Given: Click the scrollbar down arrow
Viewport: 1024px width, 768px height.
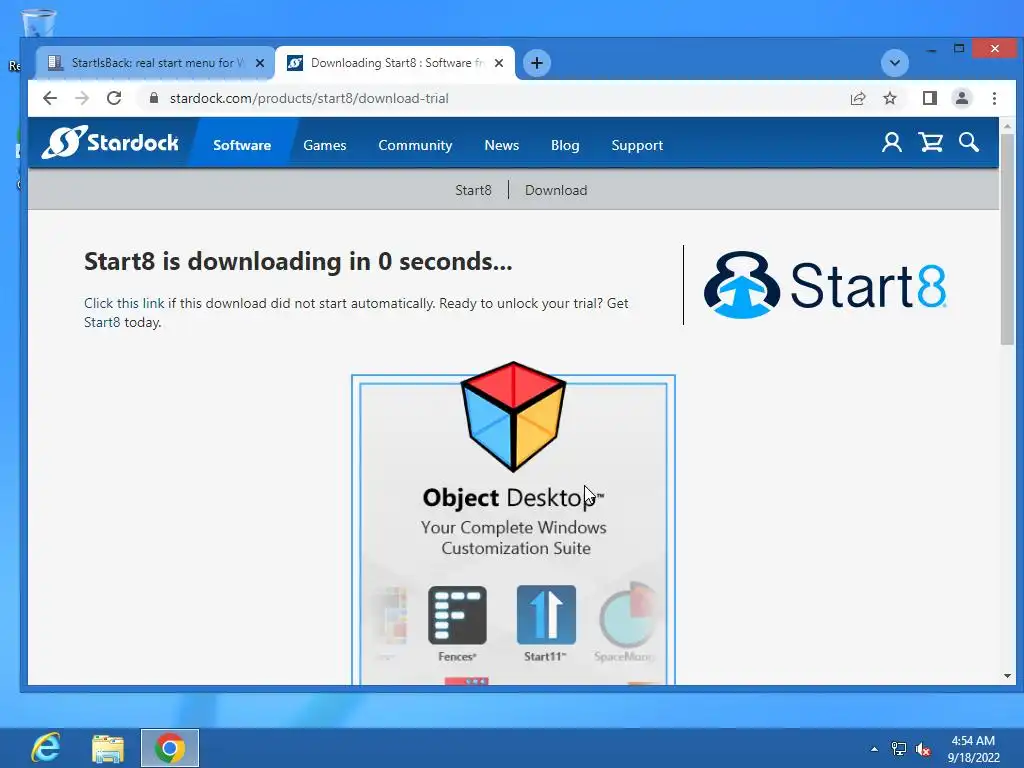Looking at the screenshot, I should 1007,677.
